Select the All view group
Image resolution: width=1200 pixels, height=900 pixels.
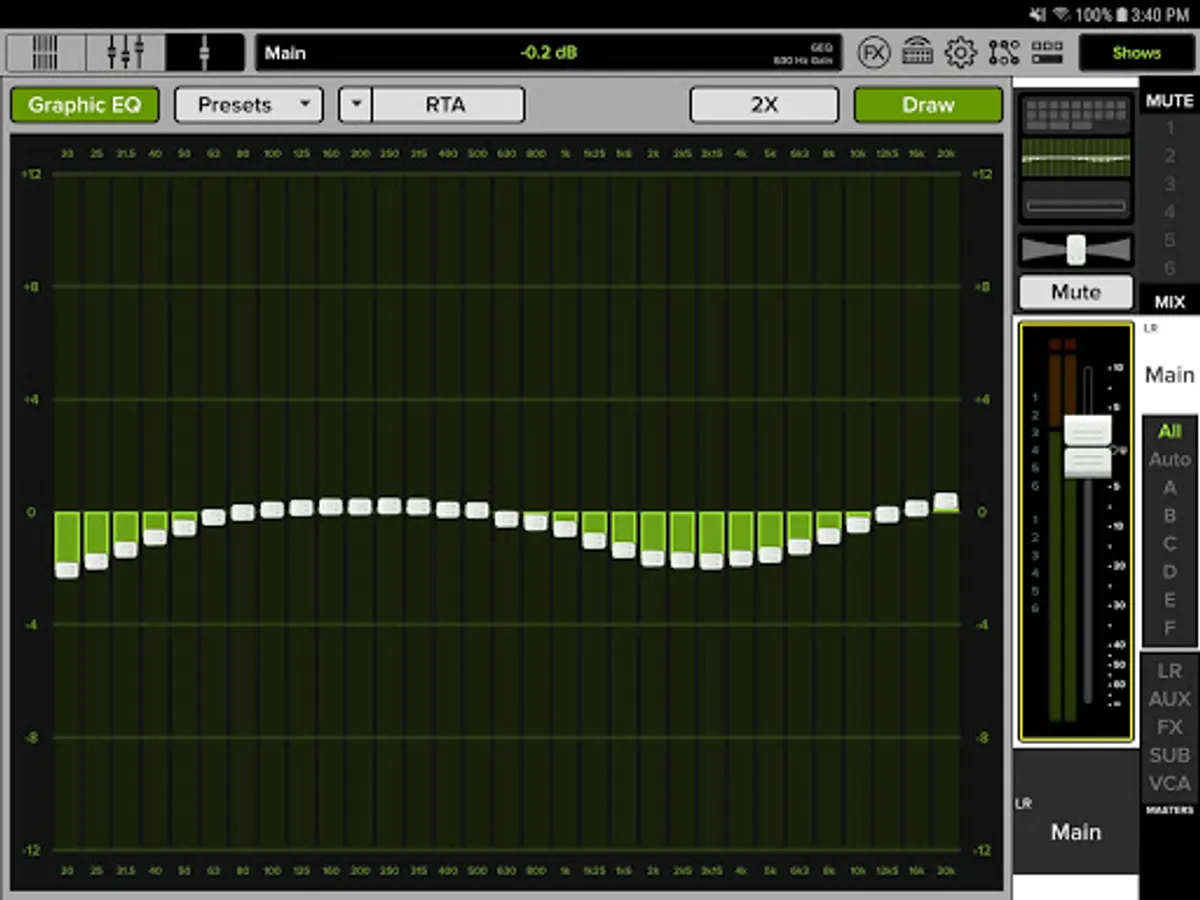pyautogui.click(x=1169, y=432)
